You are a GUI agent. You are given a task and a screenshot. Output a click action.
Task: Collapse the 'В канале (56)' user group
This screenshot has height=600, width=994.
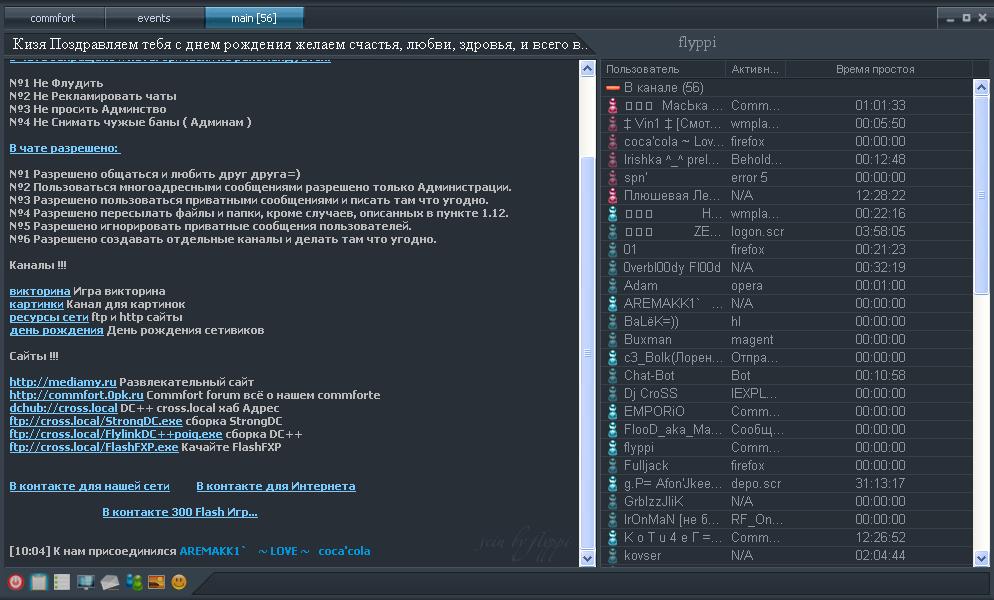point(613,88)
